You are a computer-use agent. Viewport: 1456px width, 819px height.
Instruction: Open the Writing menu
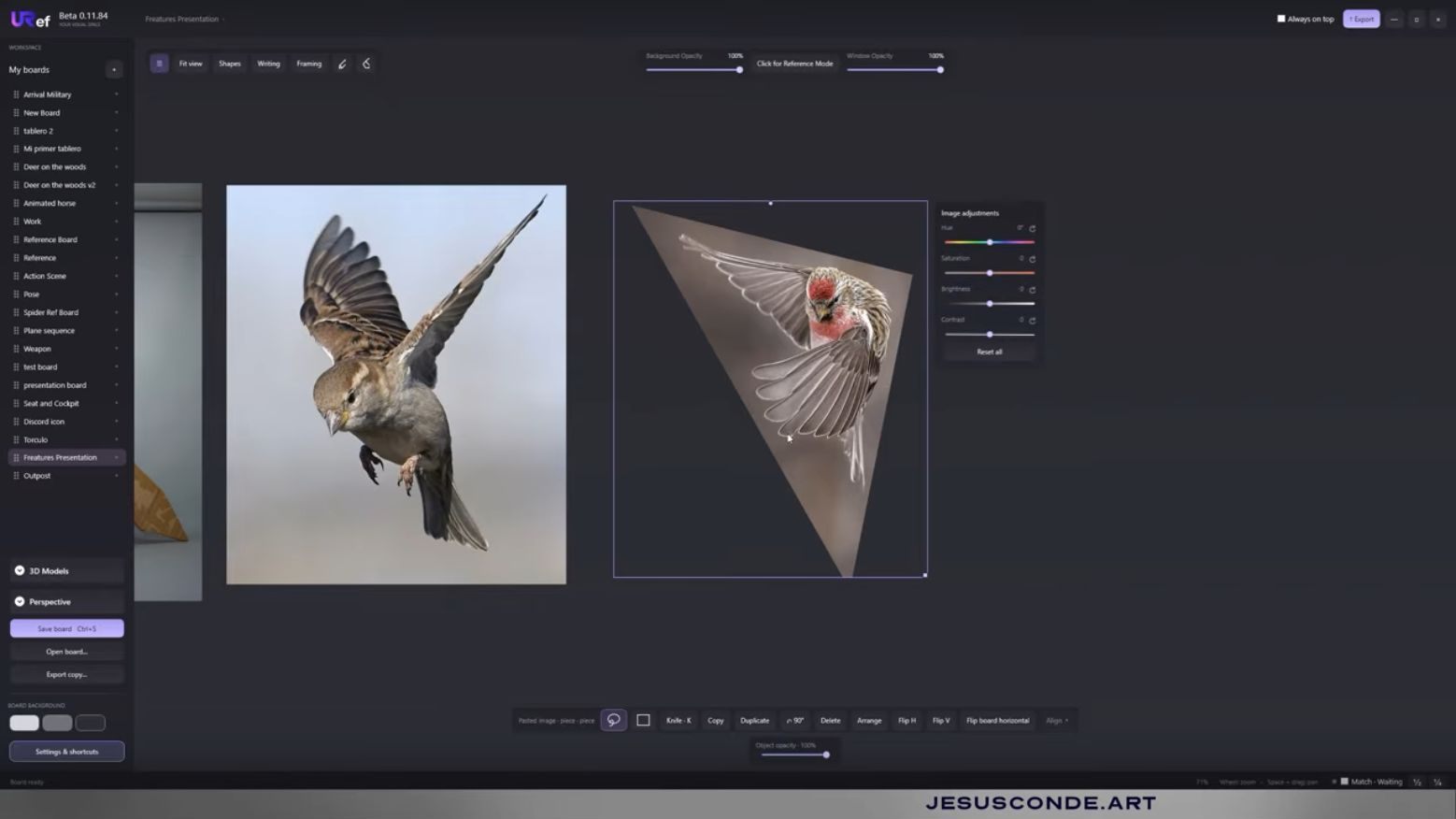[268, 64]
